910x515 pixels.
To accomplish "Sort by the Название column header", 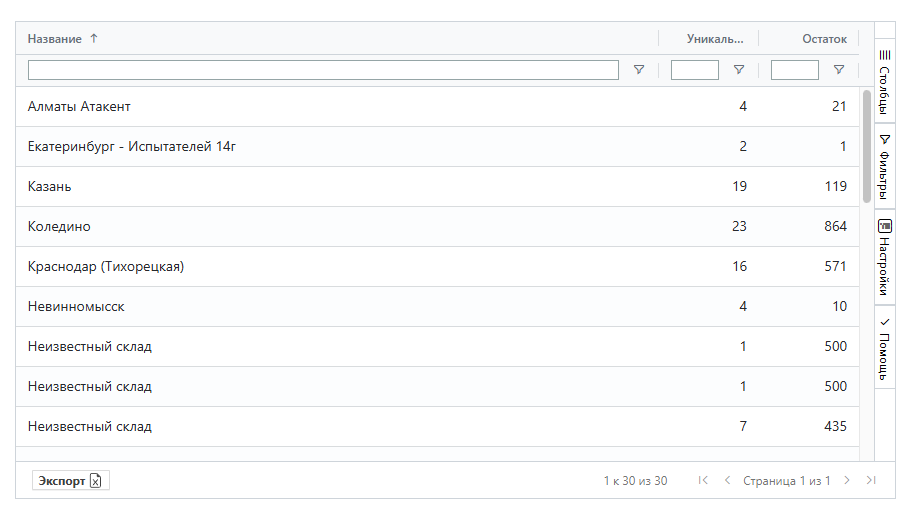I will (x=55, y=39).
